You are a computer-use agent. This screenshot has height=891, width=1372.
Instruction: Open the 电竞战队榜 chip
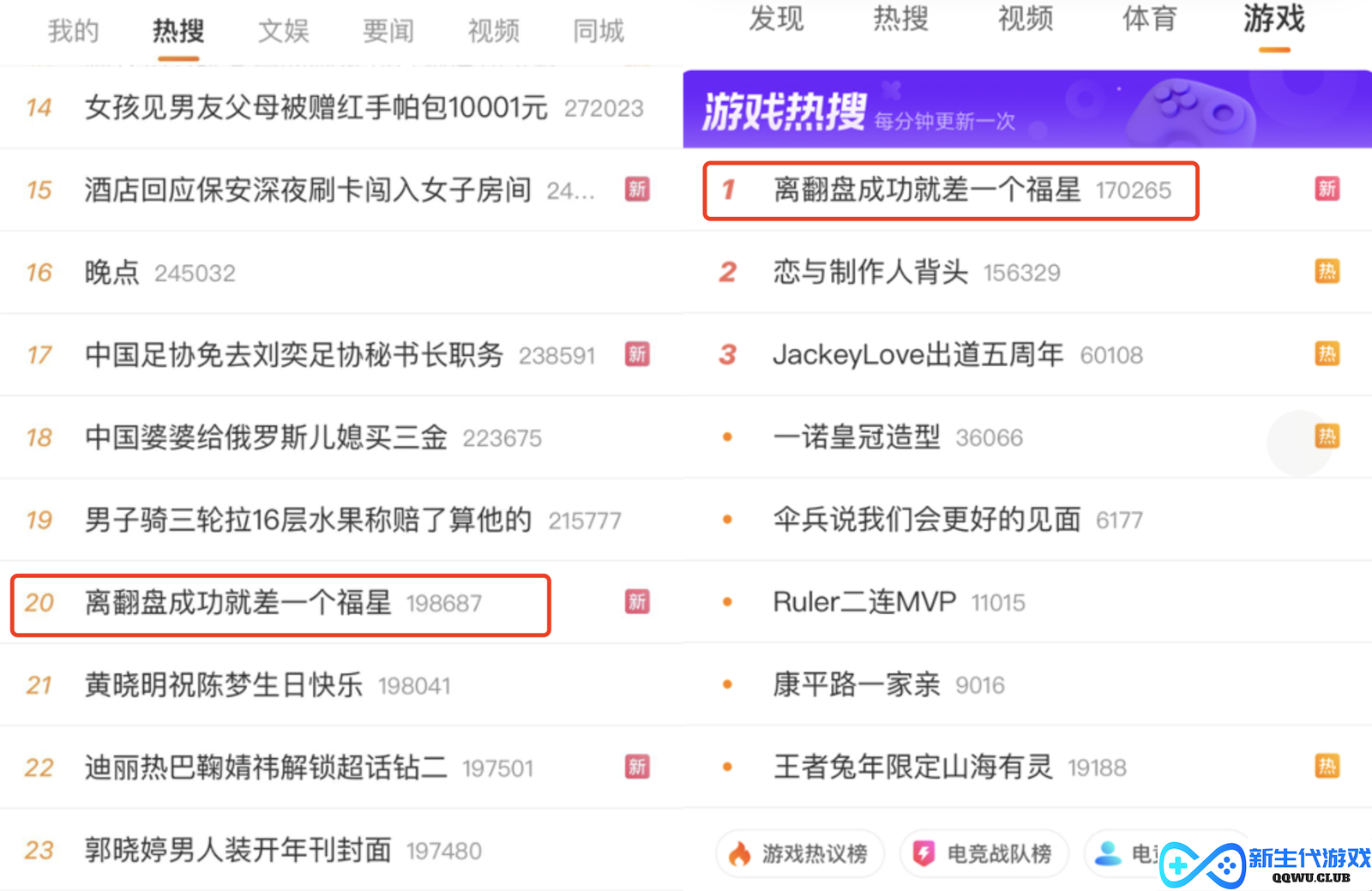point(984,853)
